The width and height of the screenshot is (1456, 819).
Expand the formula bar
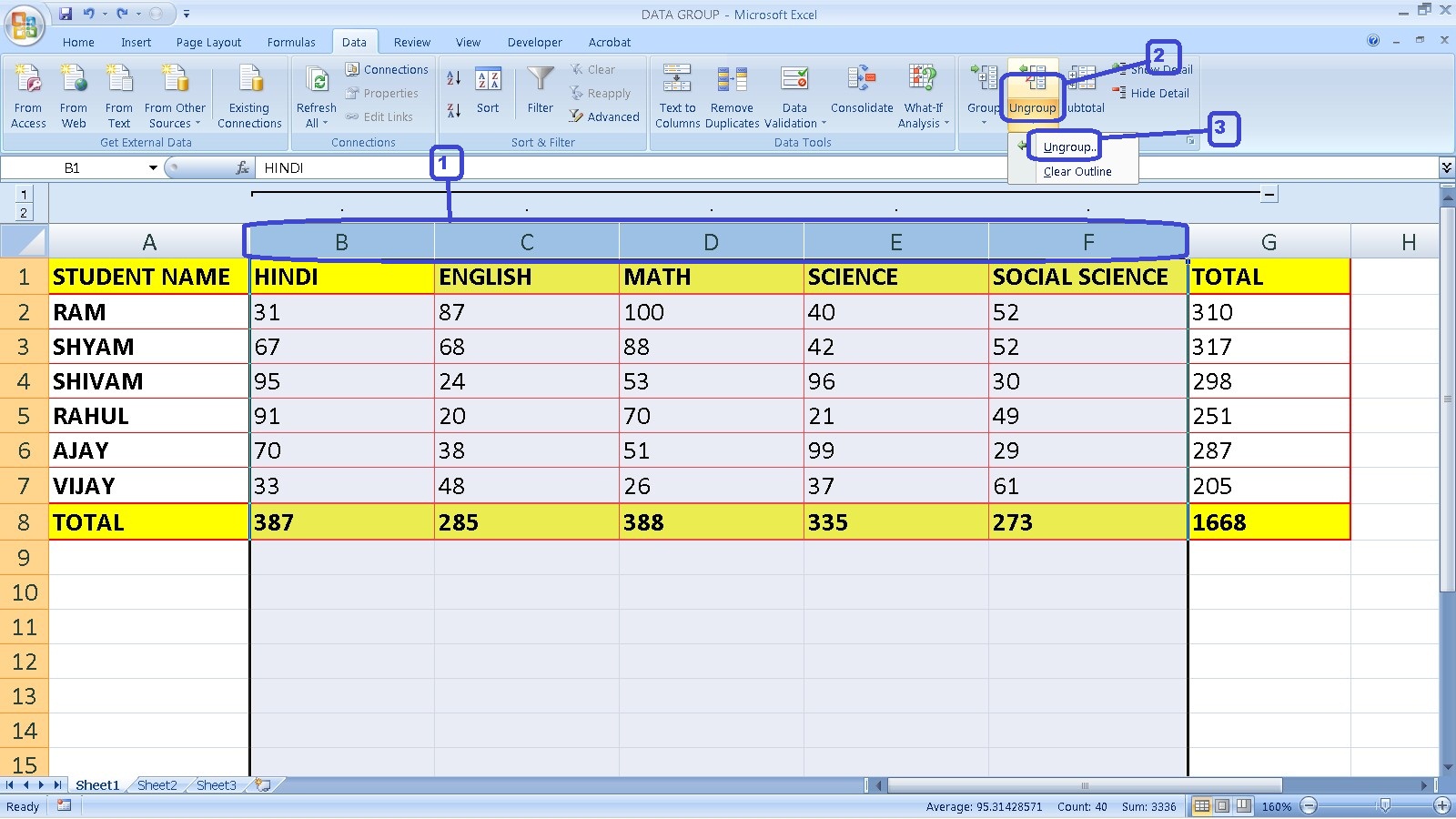(1446, 167)
